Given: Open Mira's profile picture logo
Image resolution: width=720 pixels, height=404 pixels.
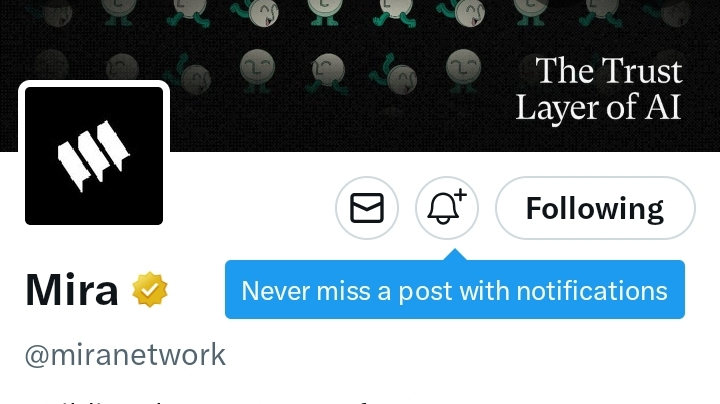Looking at the screenshot, I should pos(94,156).
